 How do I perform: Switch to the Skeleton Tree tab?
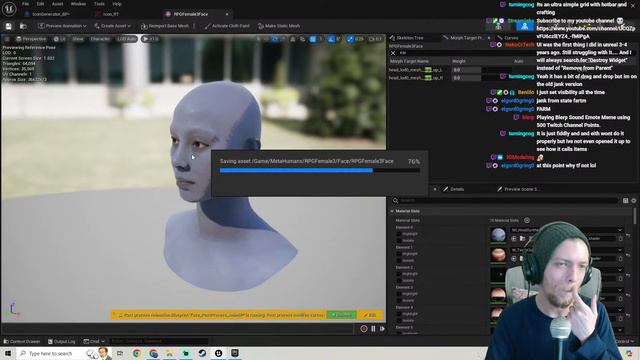coord(407,38)
